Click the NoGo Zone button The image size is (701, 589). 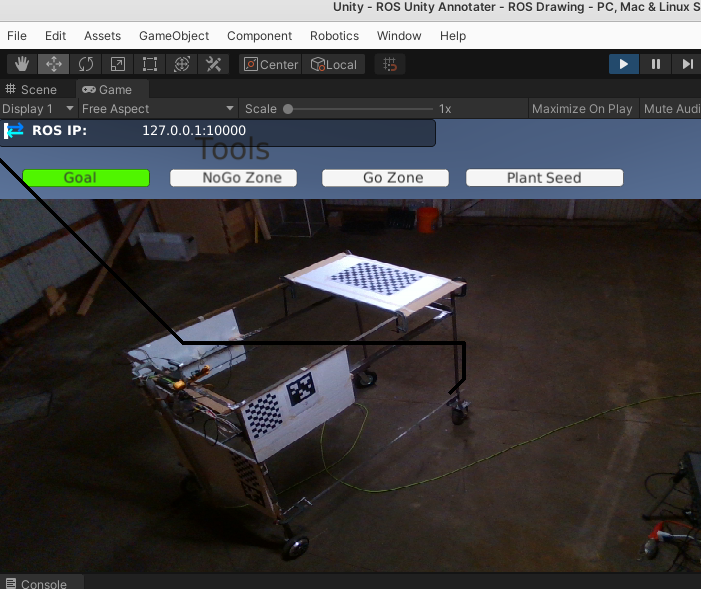233,178
